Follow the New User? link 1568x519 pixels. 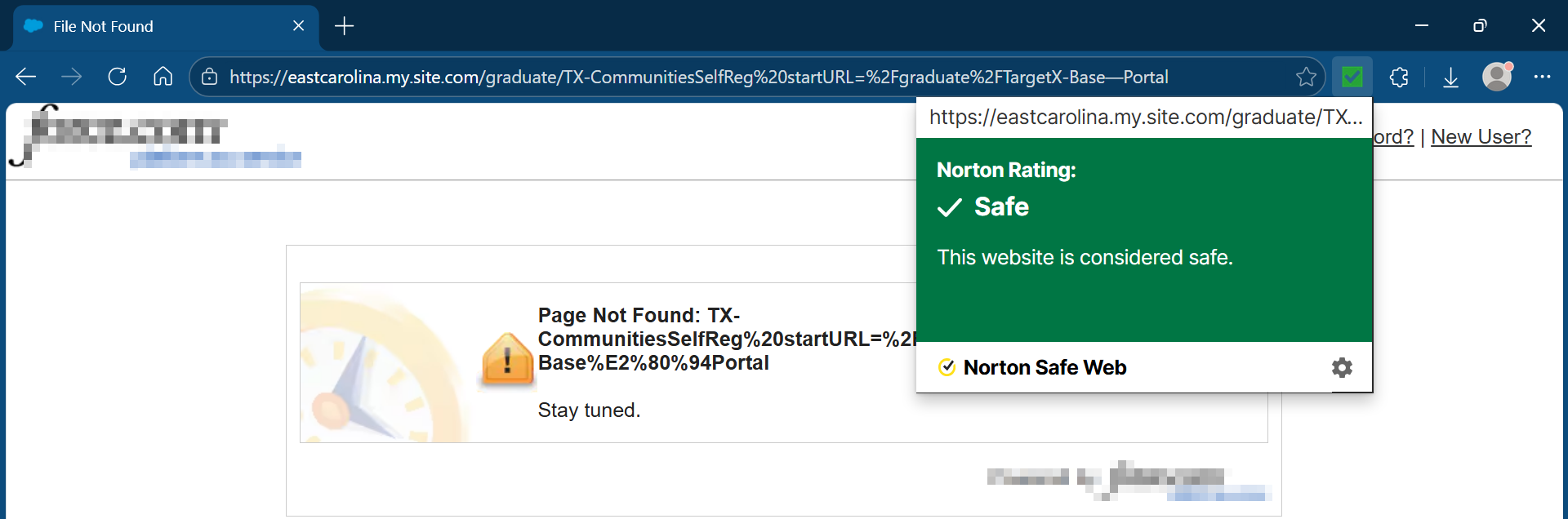1481,136
